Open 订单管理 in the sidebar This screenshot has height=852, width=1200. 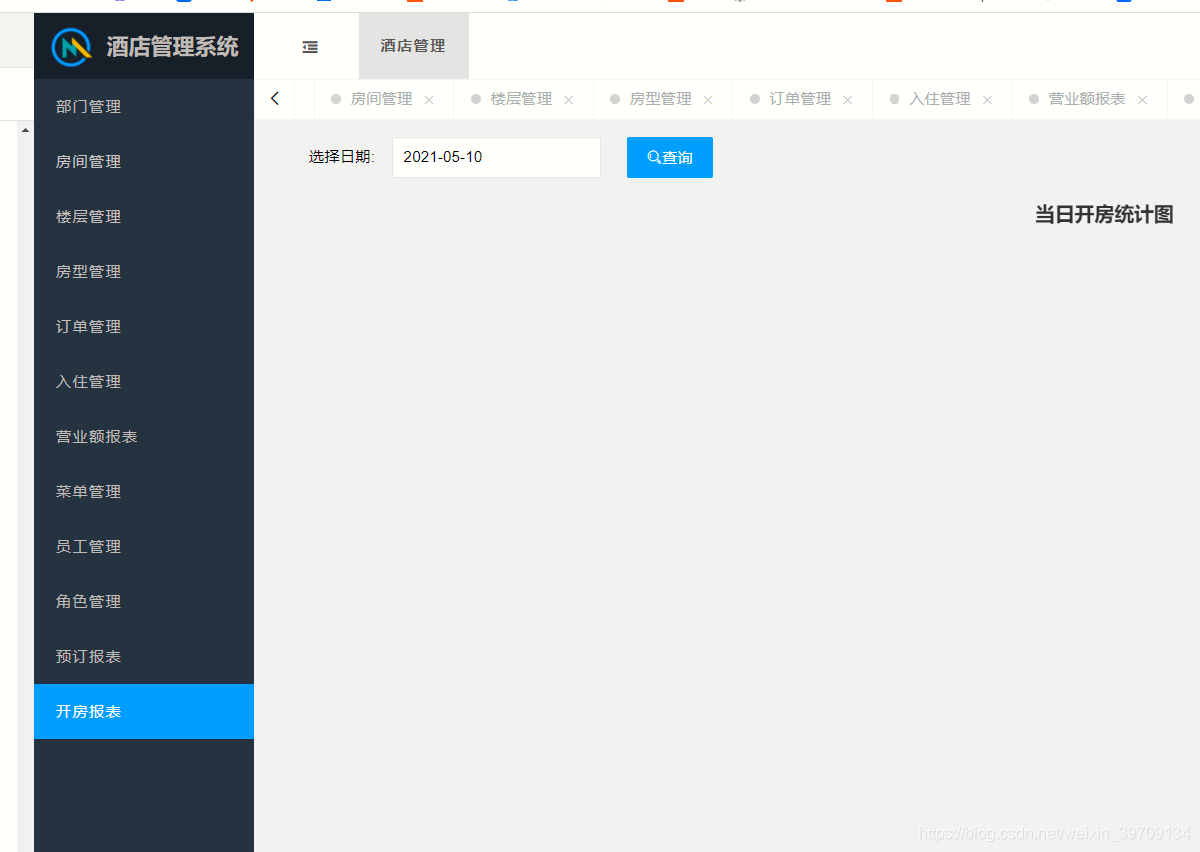tap(144, 327)
